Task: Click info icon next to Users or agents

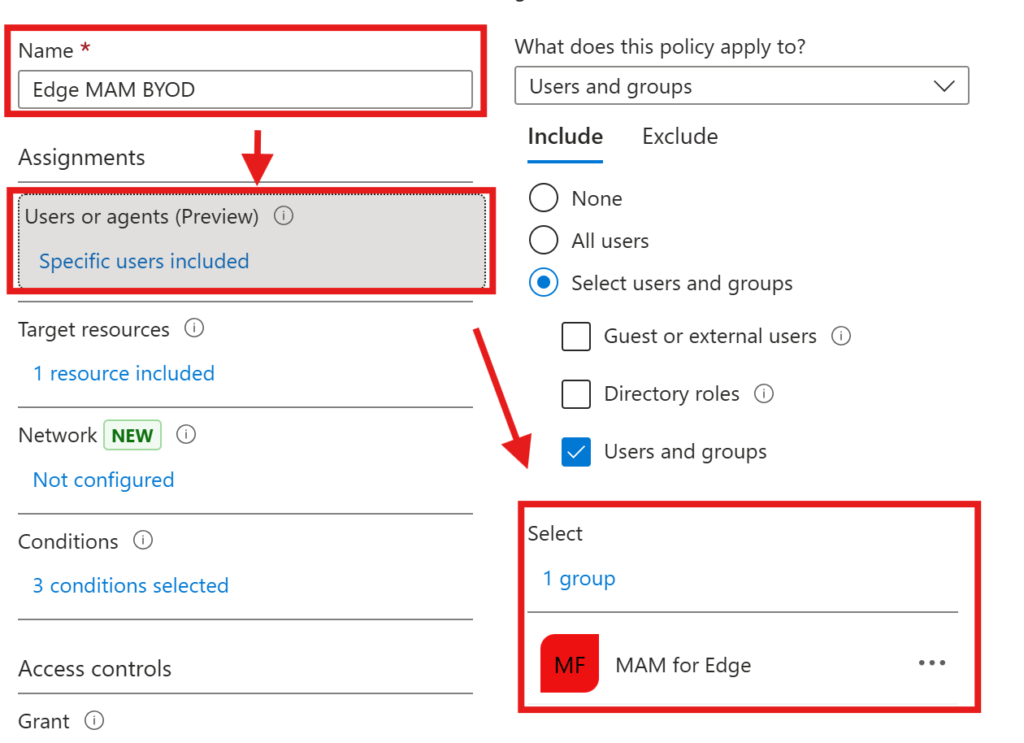Action: [284, 216]
